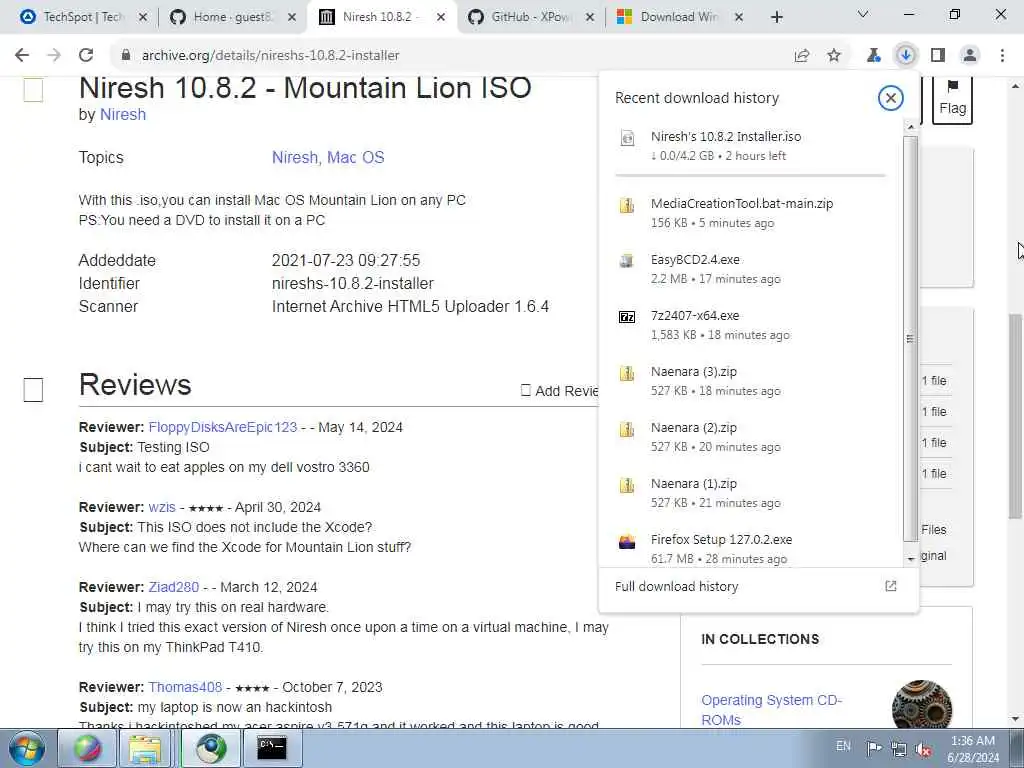Open a new tab with plus button
This screenshot has height=768, width=1024.
click(x=776, y=17)
